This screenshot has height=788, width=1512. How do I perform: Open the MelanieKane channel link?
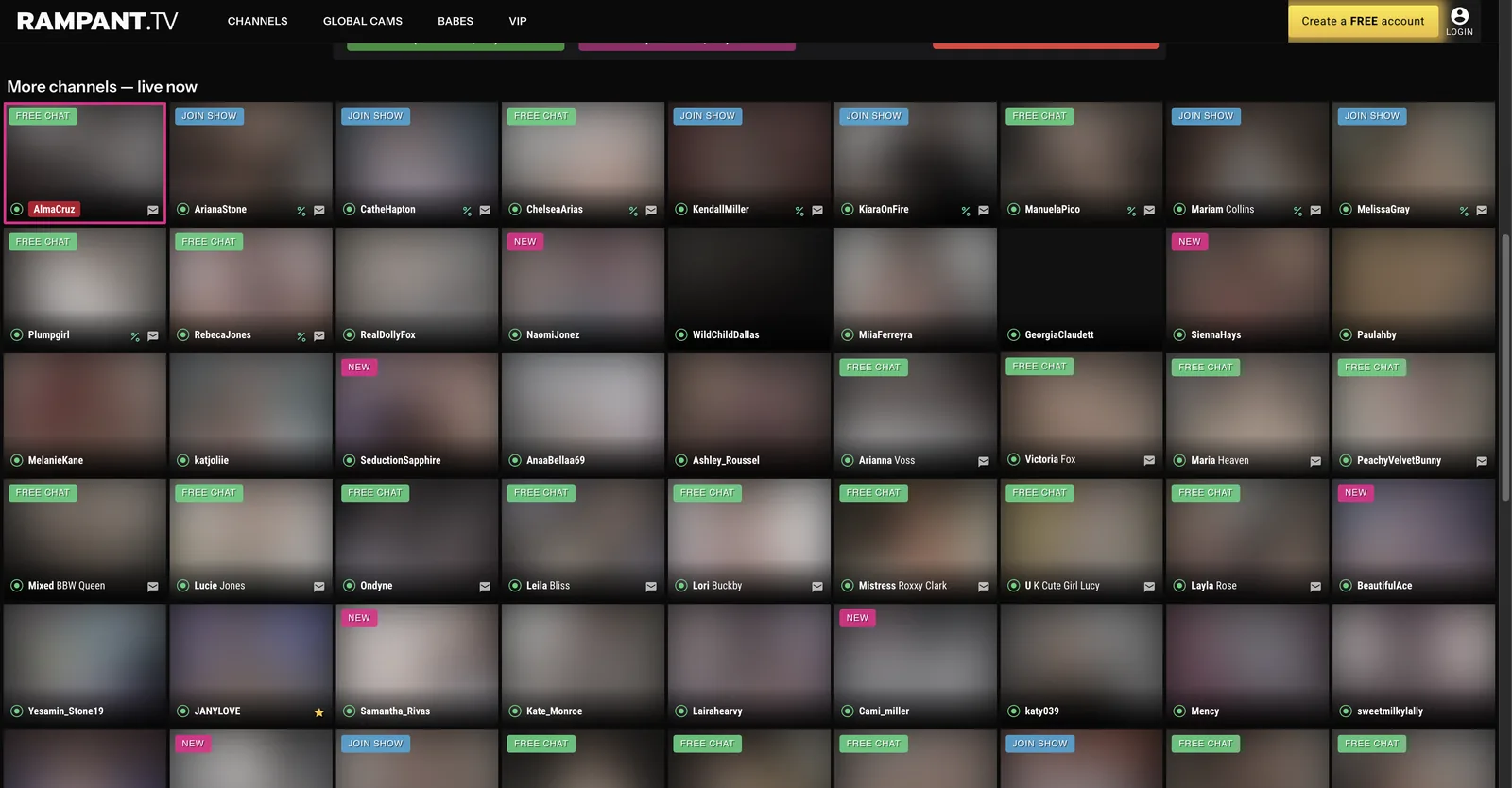point(56,460)
